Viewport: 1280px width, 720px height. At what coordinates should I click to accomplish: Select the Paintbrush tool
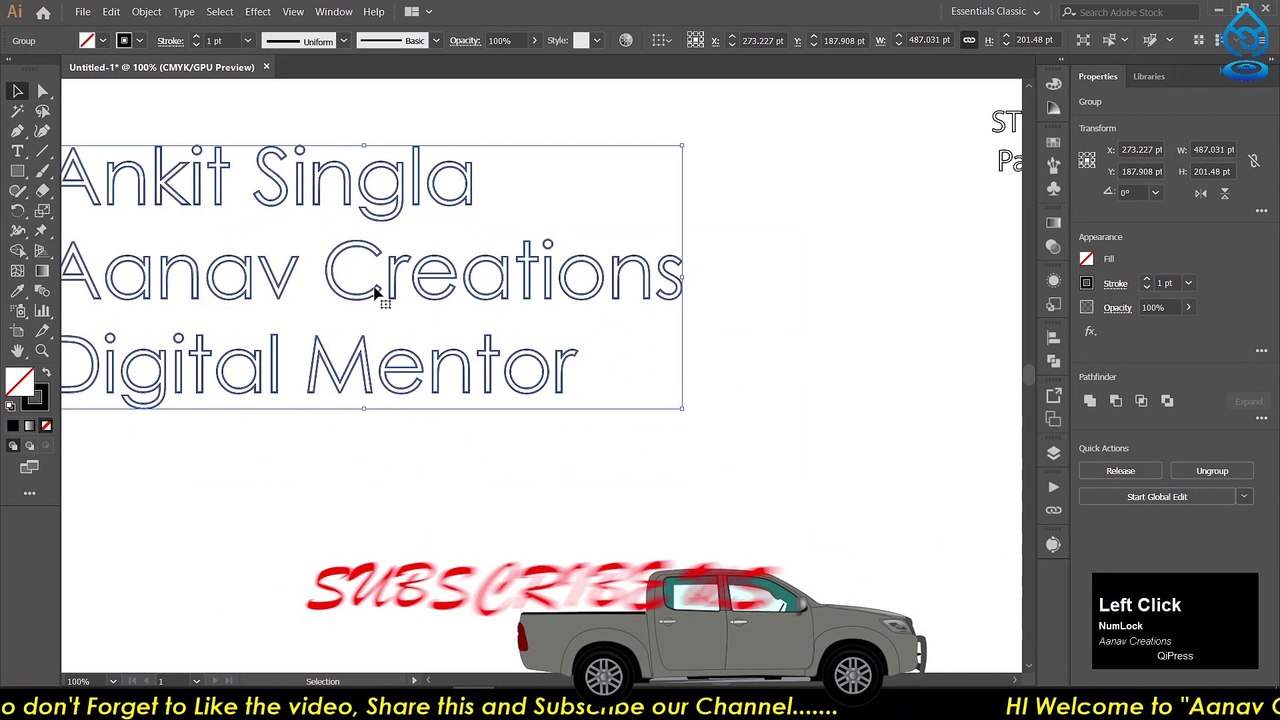(42, 171)
